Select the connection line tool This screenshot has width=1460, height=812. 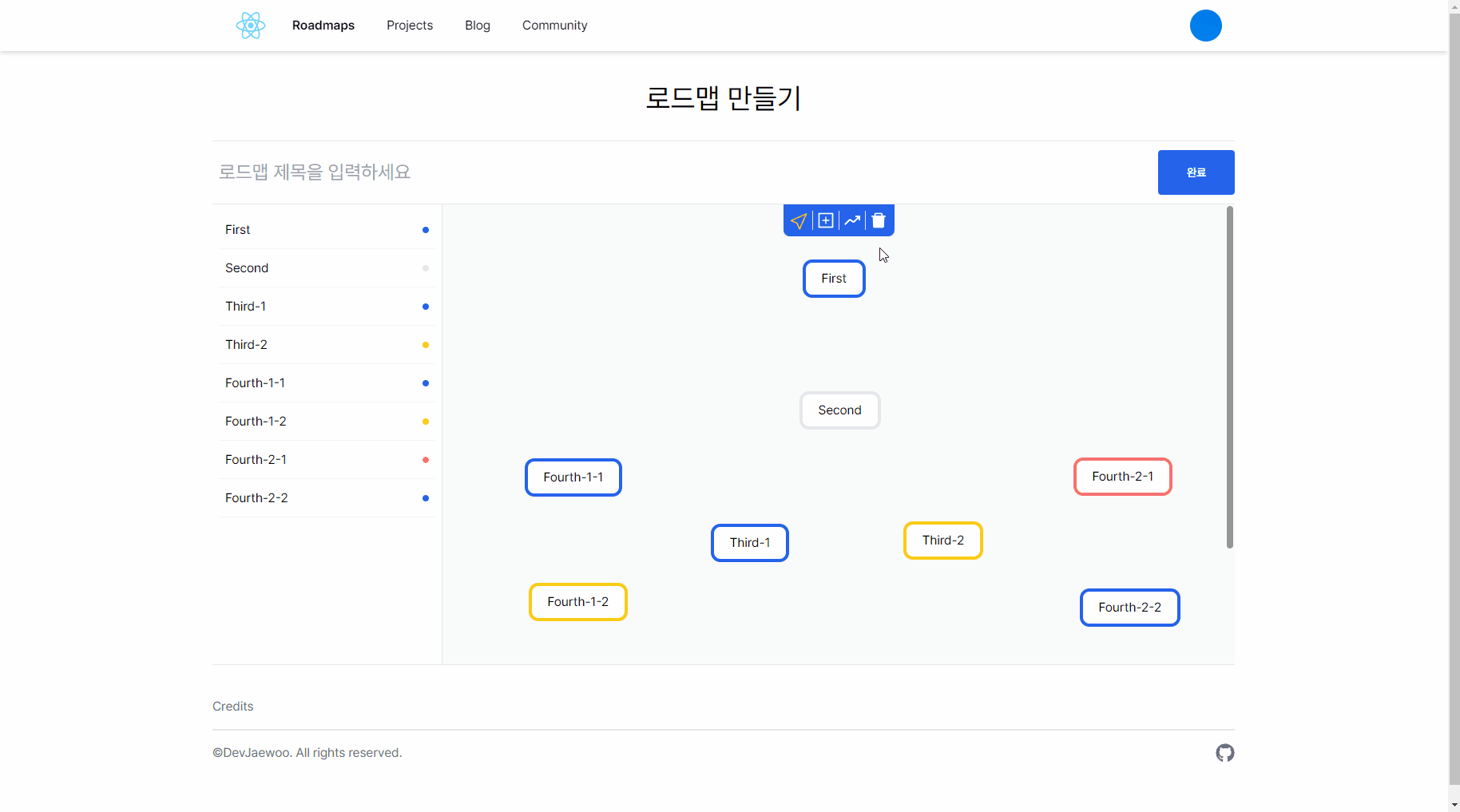852,220
